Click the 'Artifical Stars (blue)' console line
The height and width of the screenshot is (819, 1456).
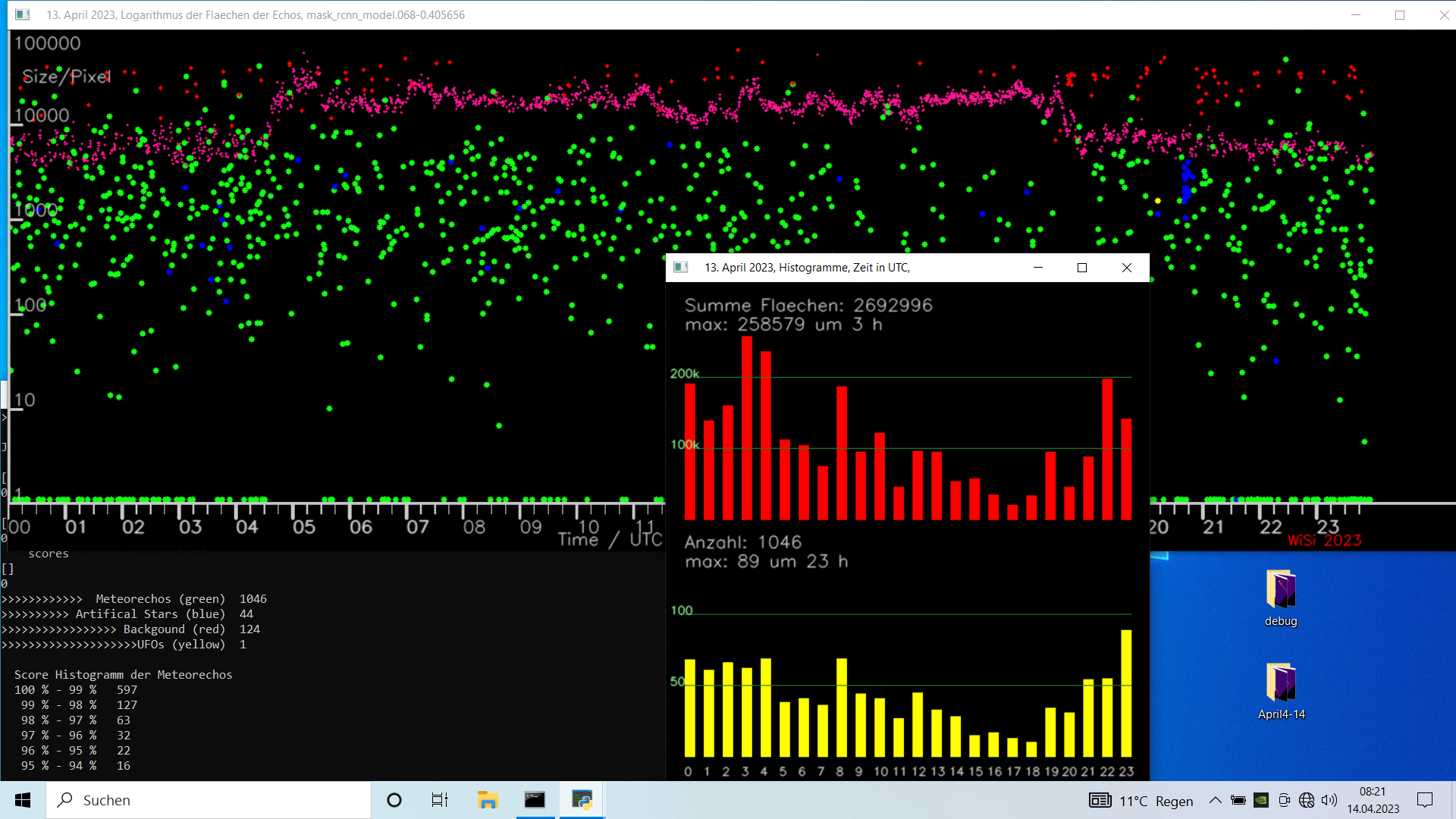[x=127, y=614]
